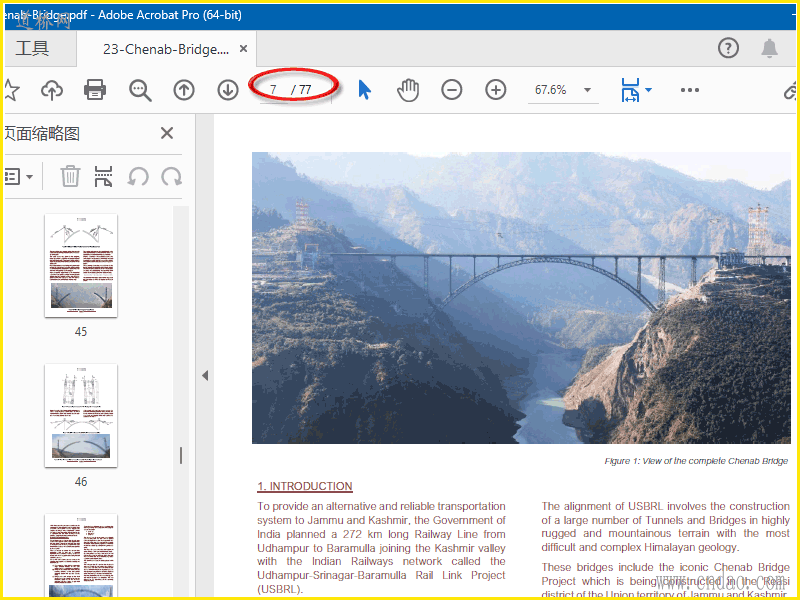Select the arrow selection tool

pos(364,90)
